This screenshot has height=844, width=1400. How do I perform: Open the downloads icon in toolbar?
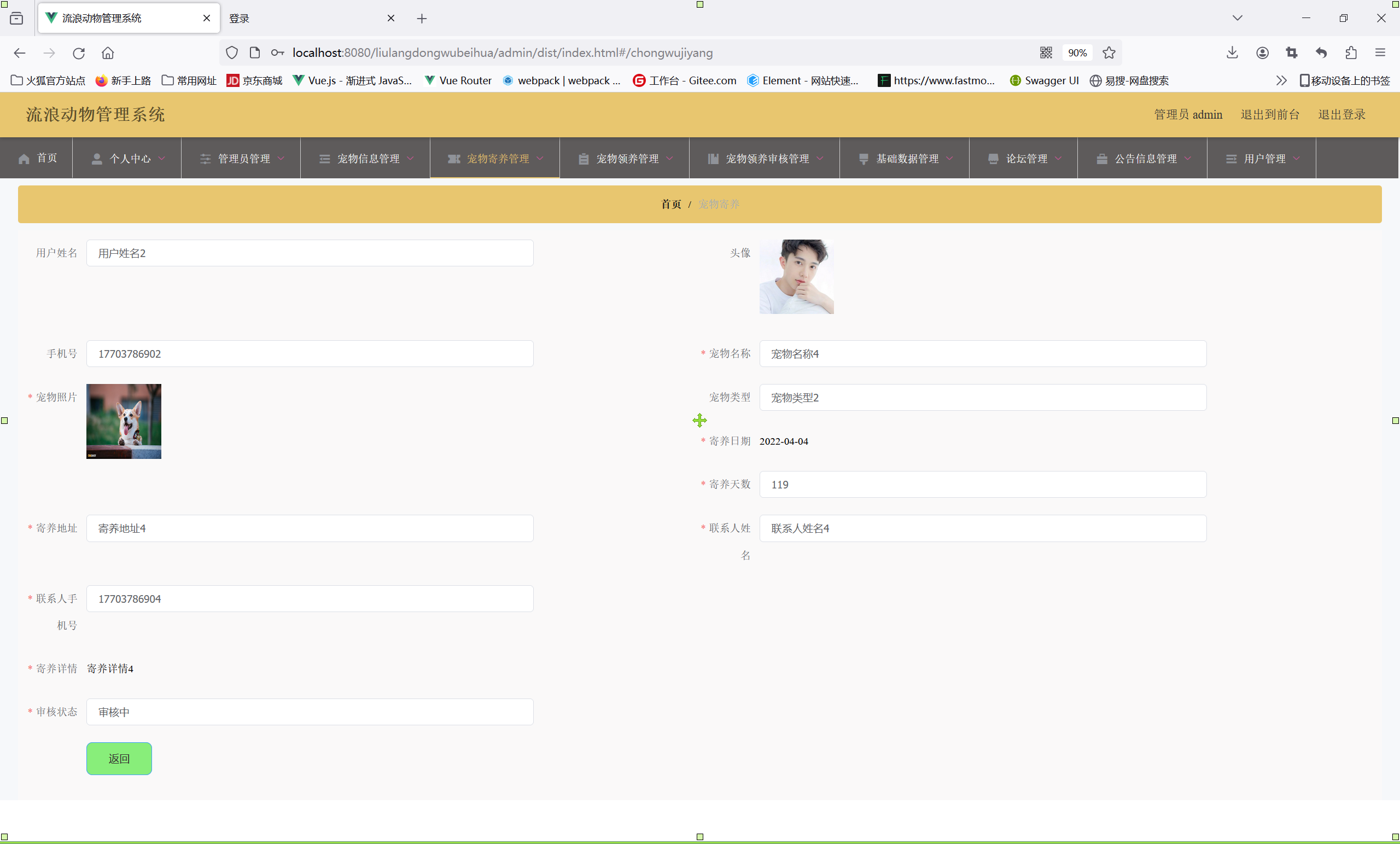click(x=1232, y=53)
